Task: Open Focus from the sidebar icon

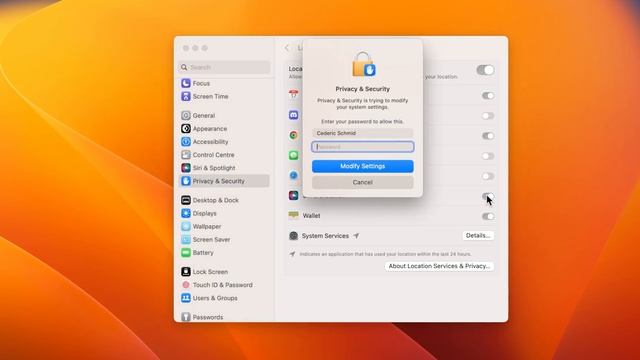Action: pos(186,83)
